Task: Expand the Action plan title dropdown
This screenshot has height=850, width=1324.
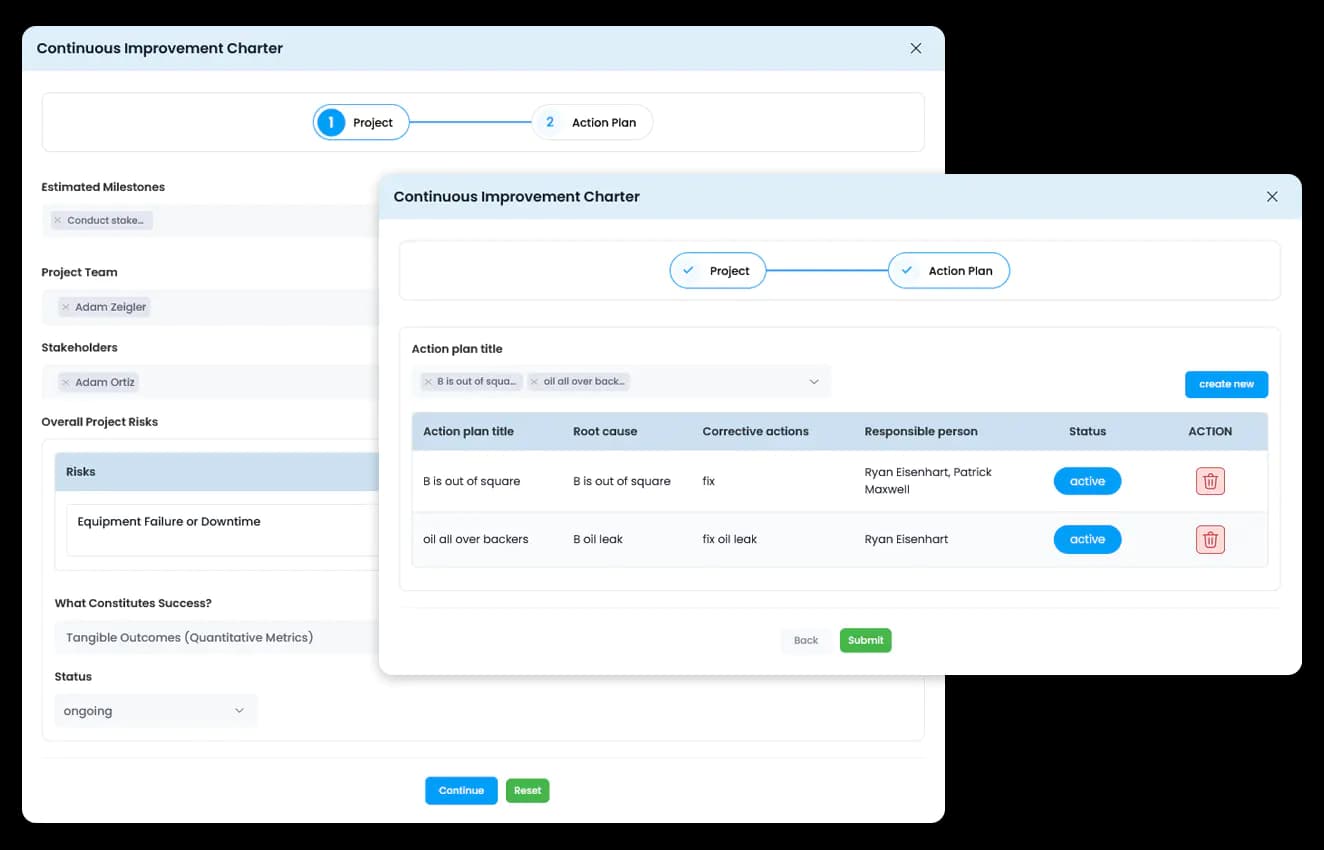Action: [813, 382]
